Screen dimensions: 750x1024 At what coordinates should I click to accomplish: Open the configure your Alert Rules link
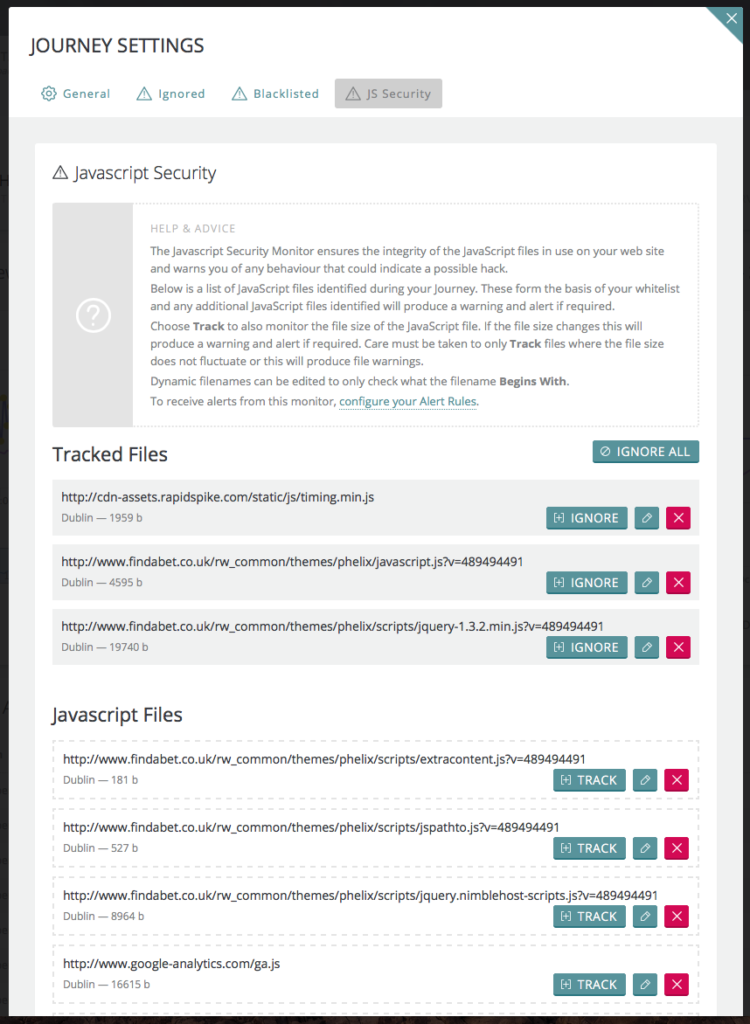408,401
